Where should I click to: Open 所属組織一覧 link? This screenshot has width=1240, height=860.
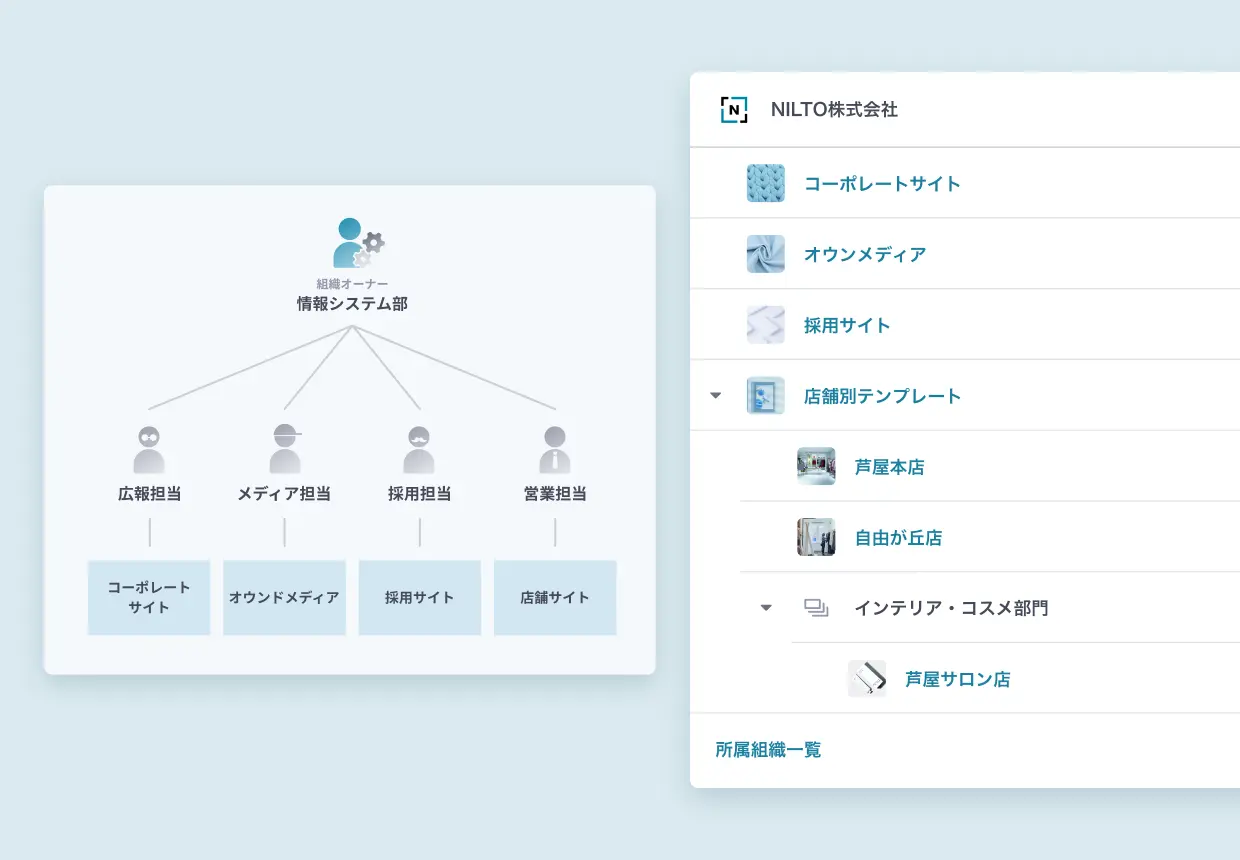point(768,750)
